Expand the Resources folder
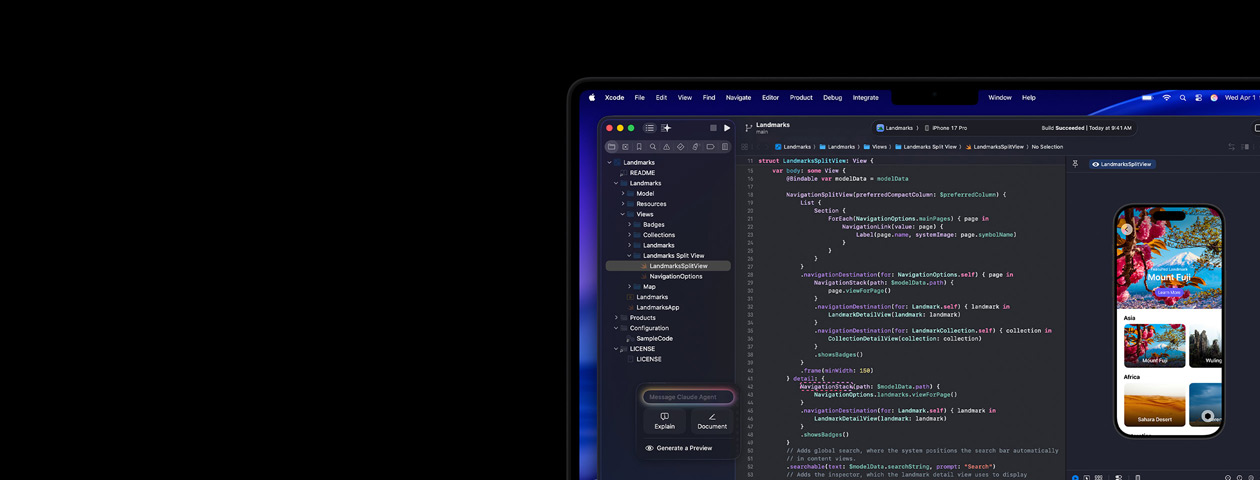 click(623, 204)
